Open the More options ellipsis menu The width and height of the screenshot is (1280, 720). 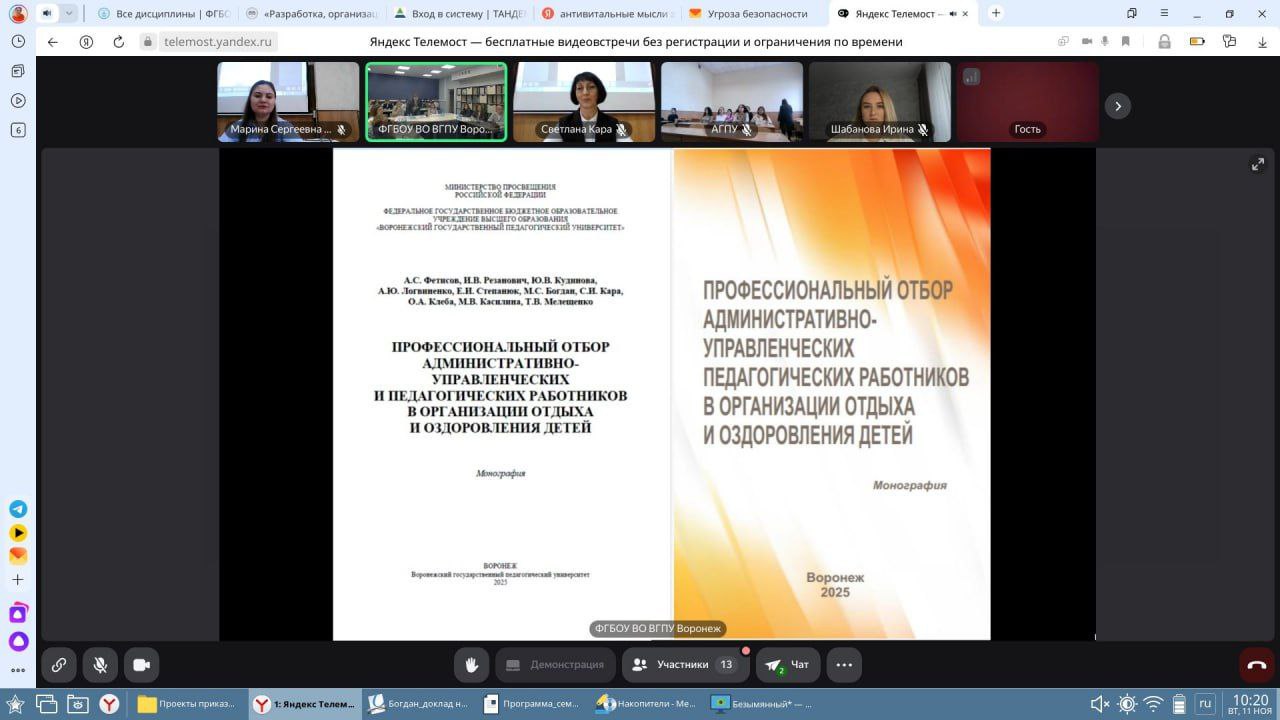[x=843, y=664]
